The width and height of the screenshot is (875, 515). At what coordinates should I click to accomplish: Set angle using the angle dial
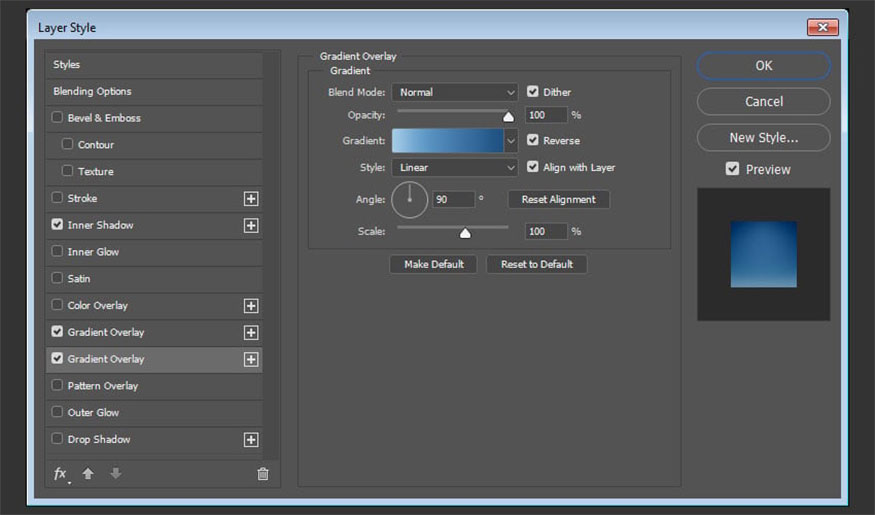tap(409, 199)
